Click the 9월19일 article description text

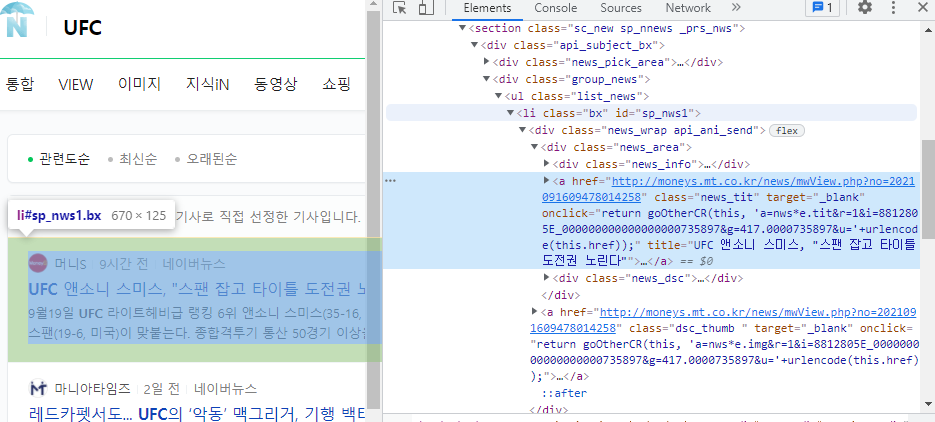coord(197,323)
